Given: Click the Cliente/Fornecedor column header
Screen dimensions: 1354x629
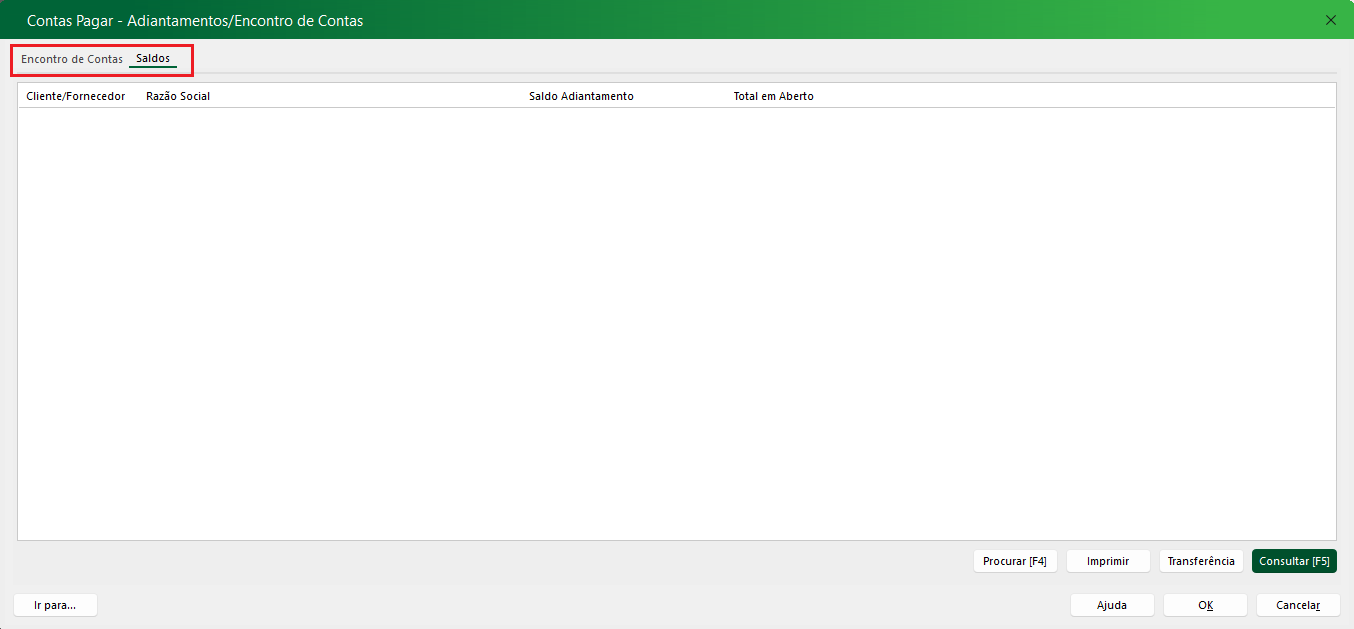Looking at the screenshot, I should pos(76,96).
